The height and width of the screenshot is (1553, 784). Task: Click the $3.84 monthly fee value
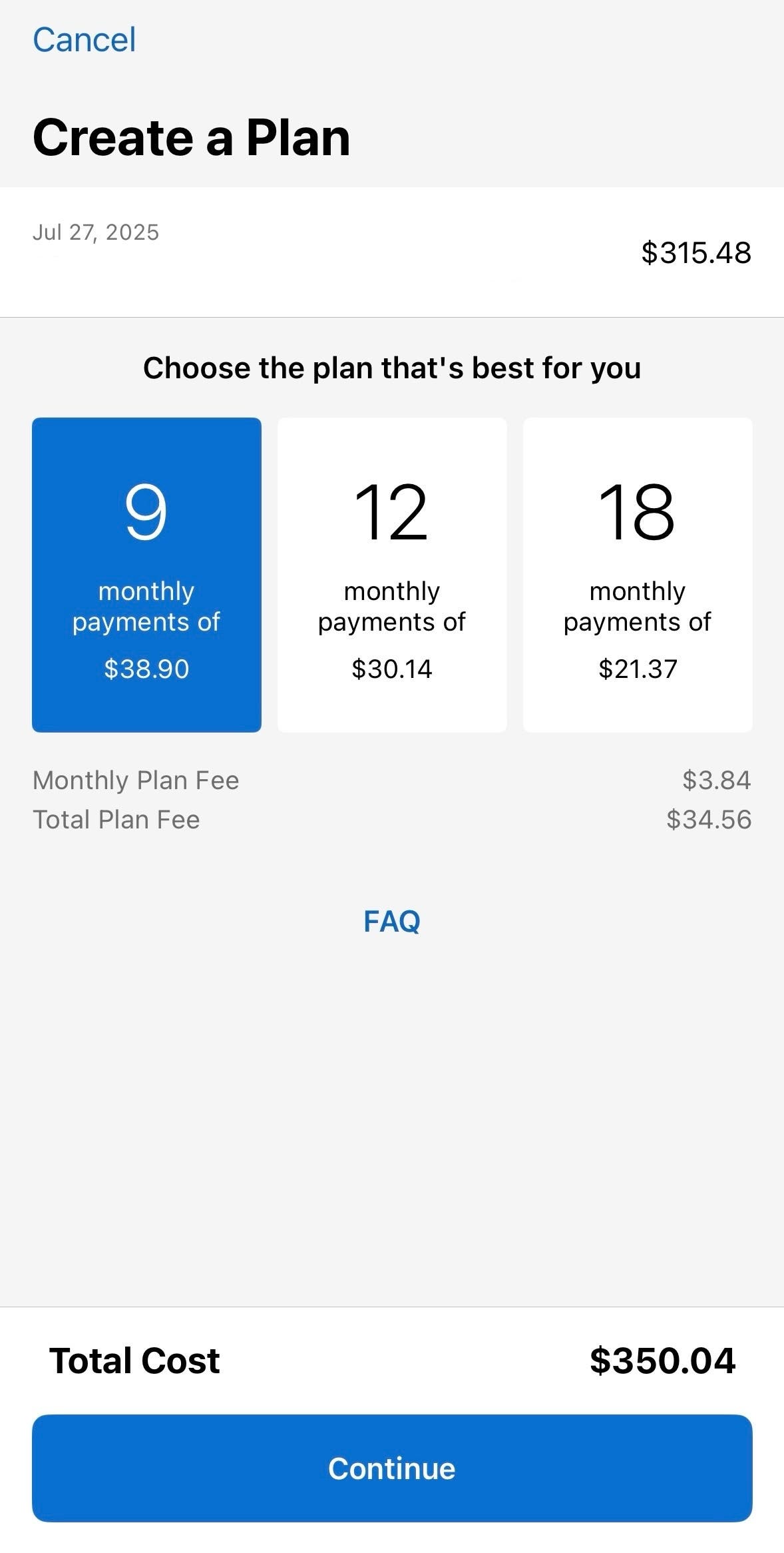coord(716,780)
